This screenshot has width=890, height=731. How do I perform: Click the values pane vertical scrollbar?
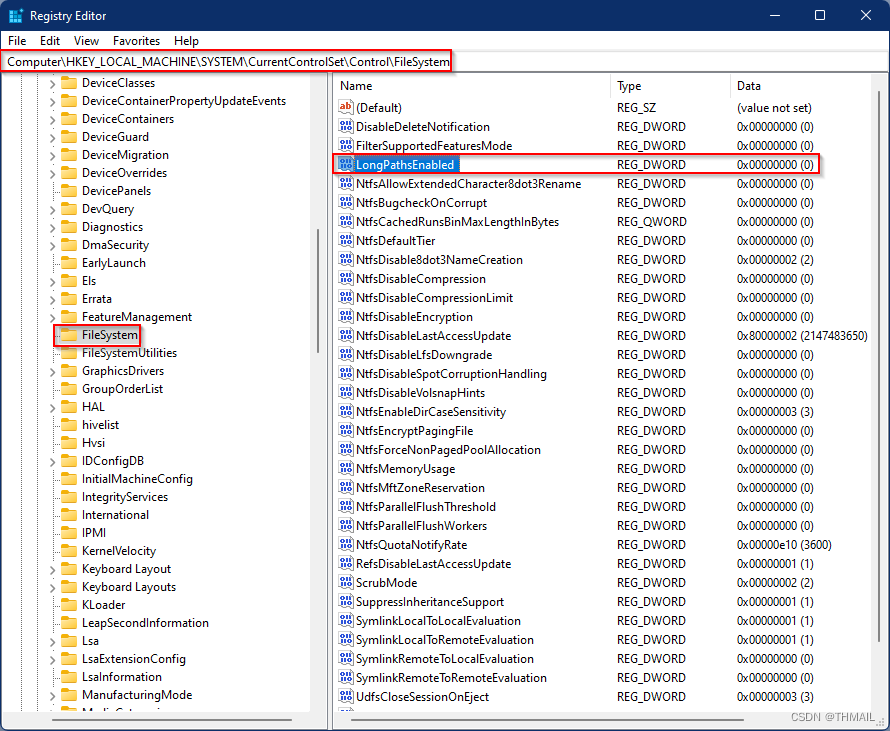(879, 366)
